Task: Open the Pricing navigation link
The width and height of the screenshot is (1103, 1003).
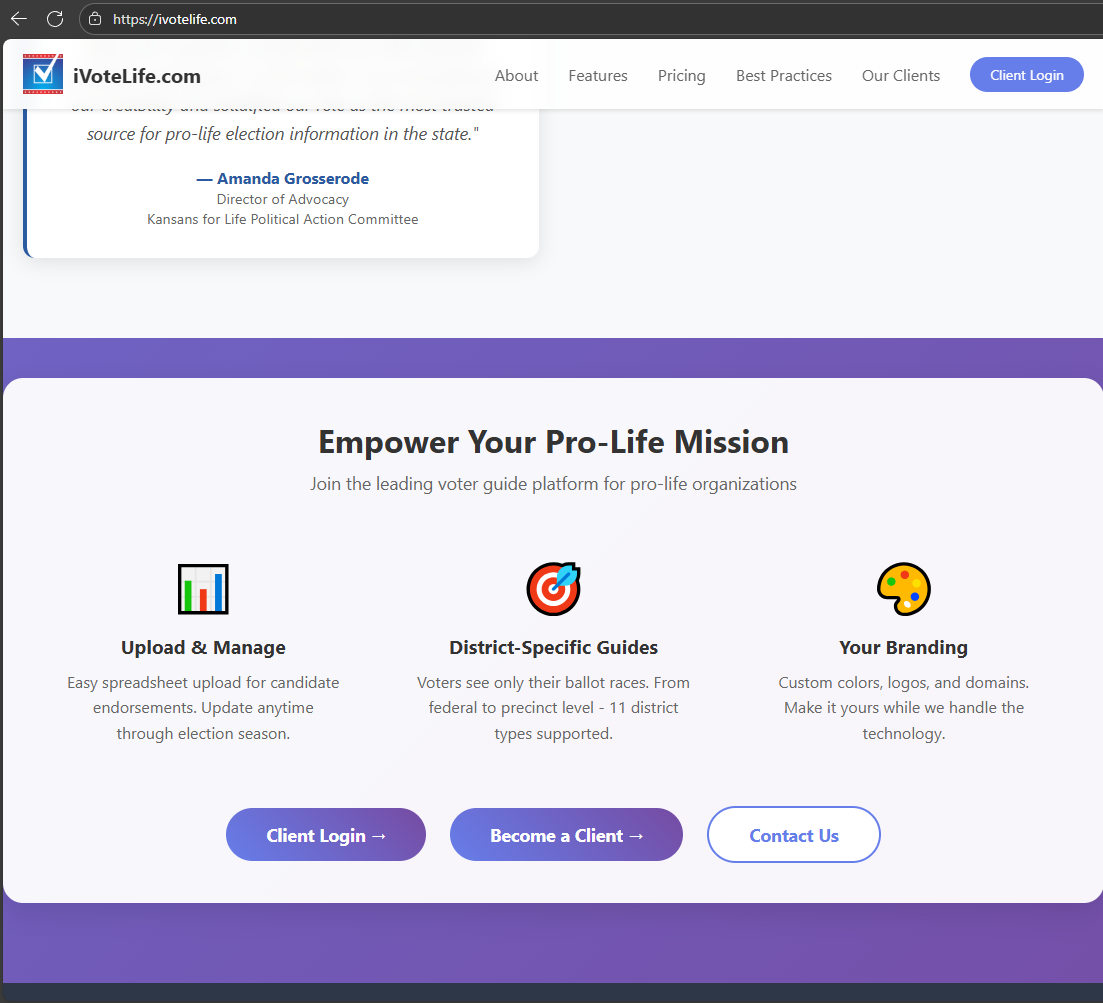Action: point(681,76)
